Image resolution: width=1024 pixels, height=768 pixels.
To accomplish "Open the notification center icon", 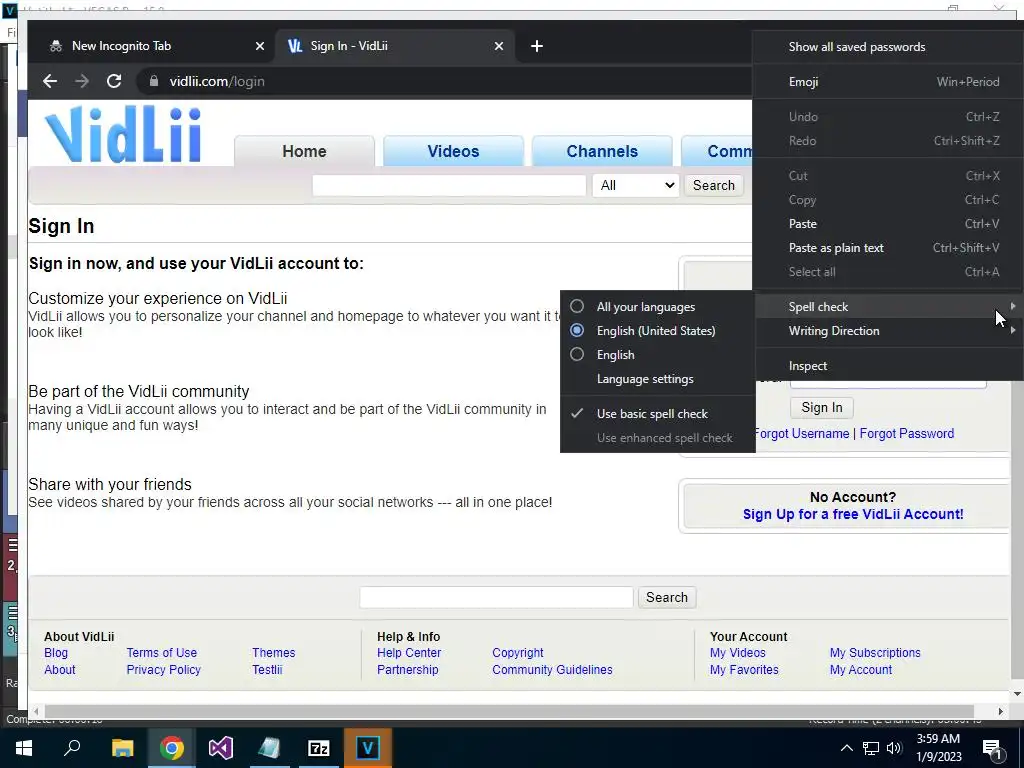I will tap(992, 748).
